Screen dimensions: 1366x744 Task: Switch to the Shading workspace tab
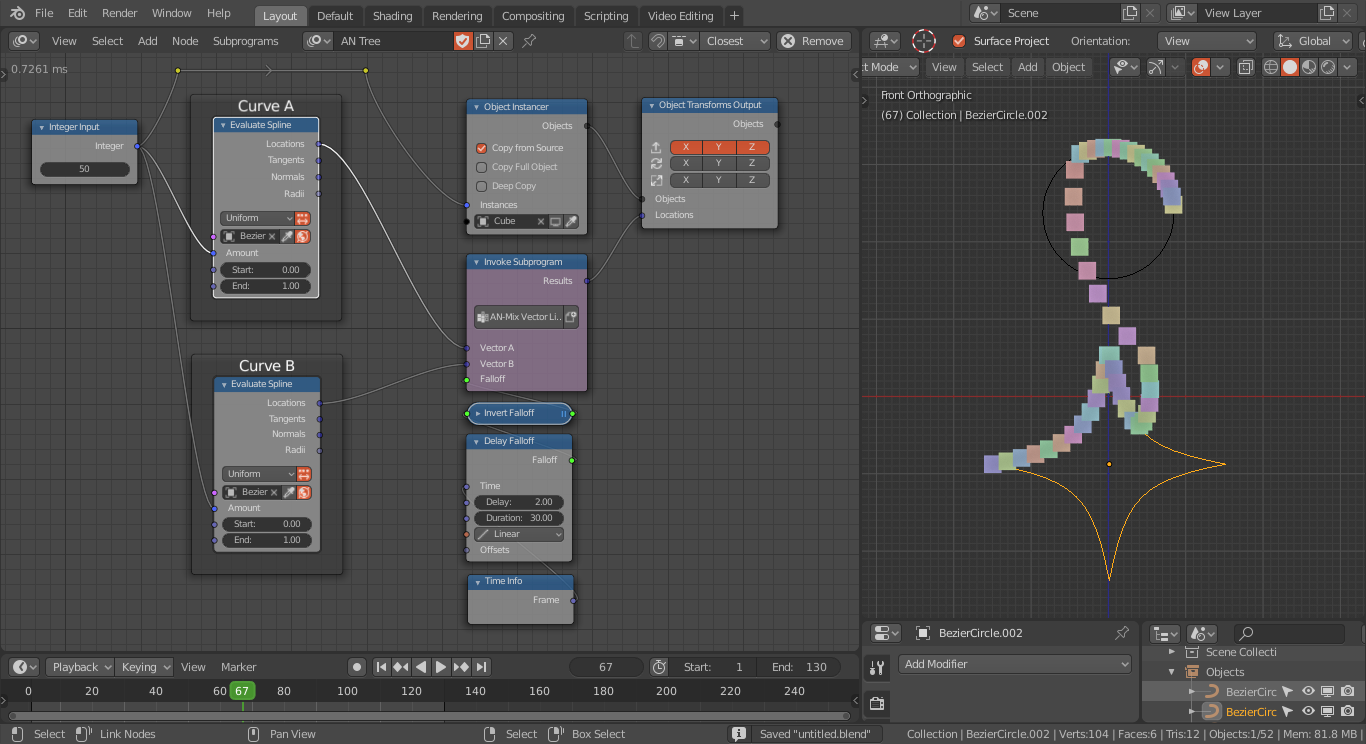click(392, 16)
